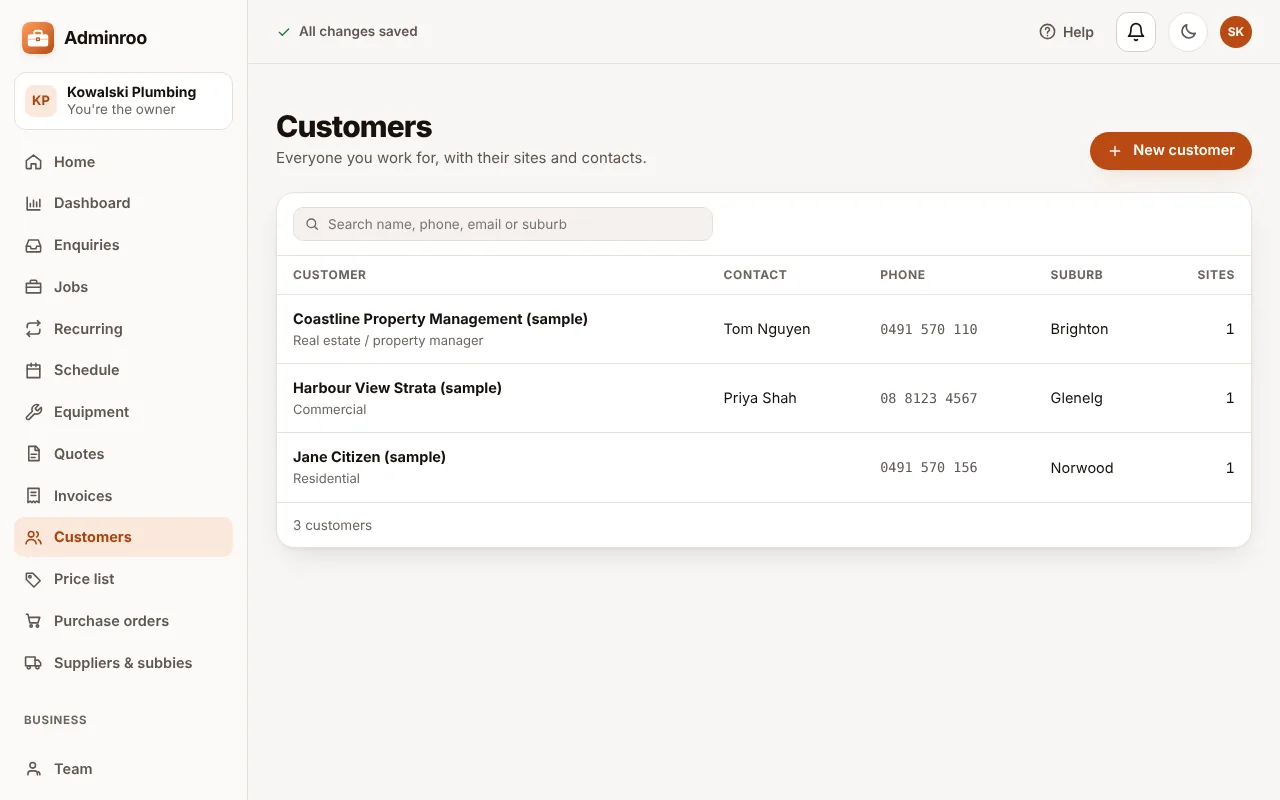Focus the customer search field
This screenshot has height=800, width=1280.
[x=503, y=224]
